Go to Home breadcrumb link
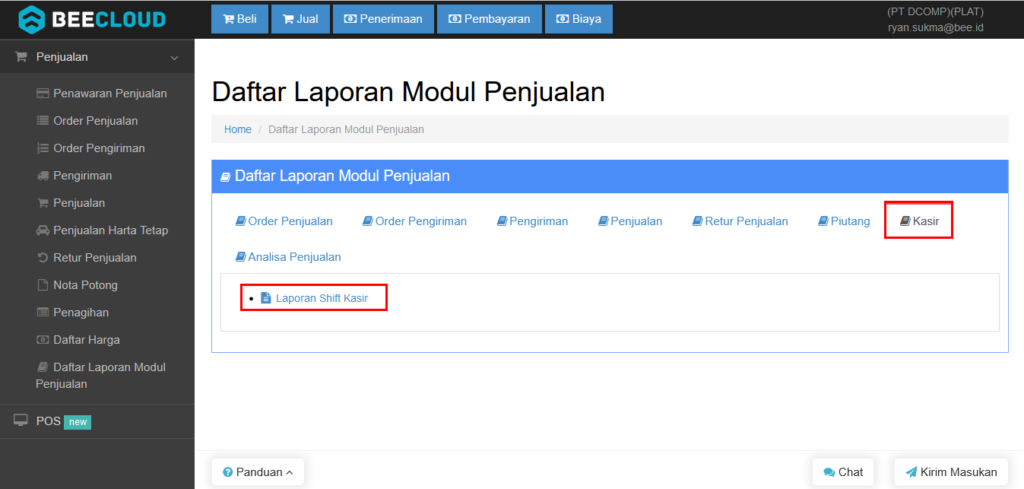1024x489 pixels. (x=238, y=129)
